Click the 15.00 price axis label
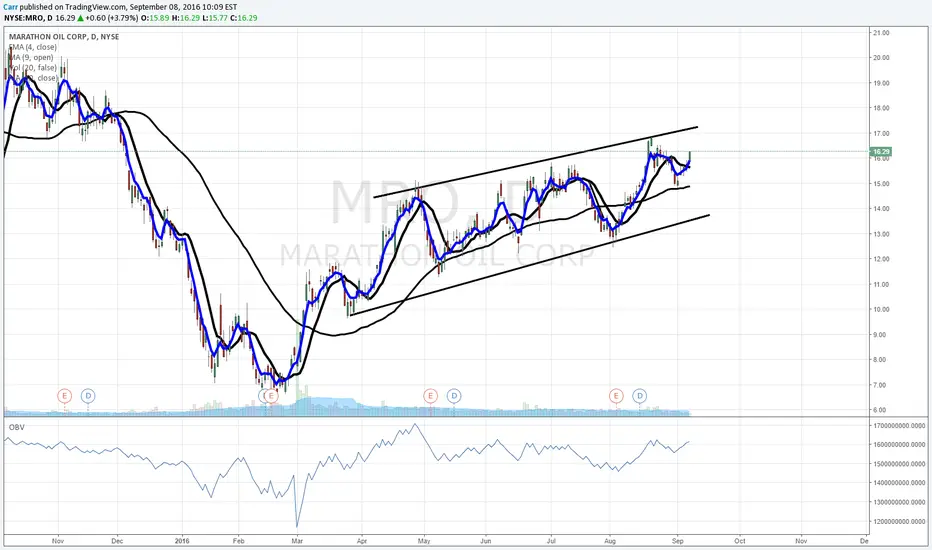The width and height of the screenshot is (932, 550). click(881, 184)
